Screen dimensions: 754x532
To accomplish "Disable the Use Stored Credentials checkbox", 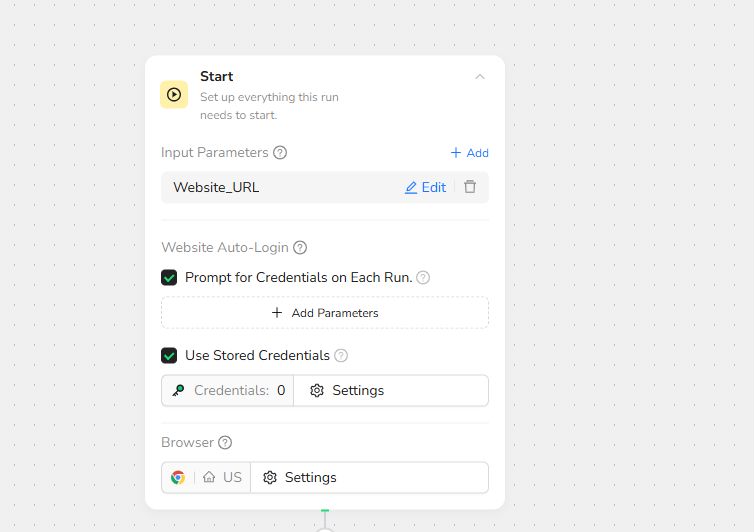I will coord(169,355).
